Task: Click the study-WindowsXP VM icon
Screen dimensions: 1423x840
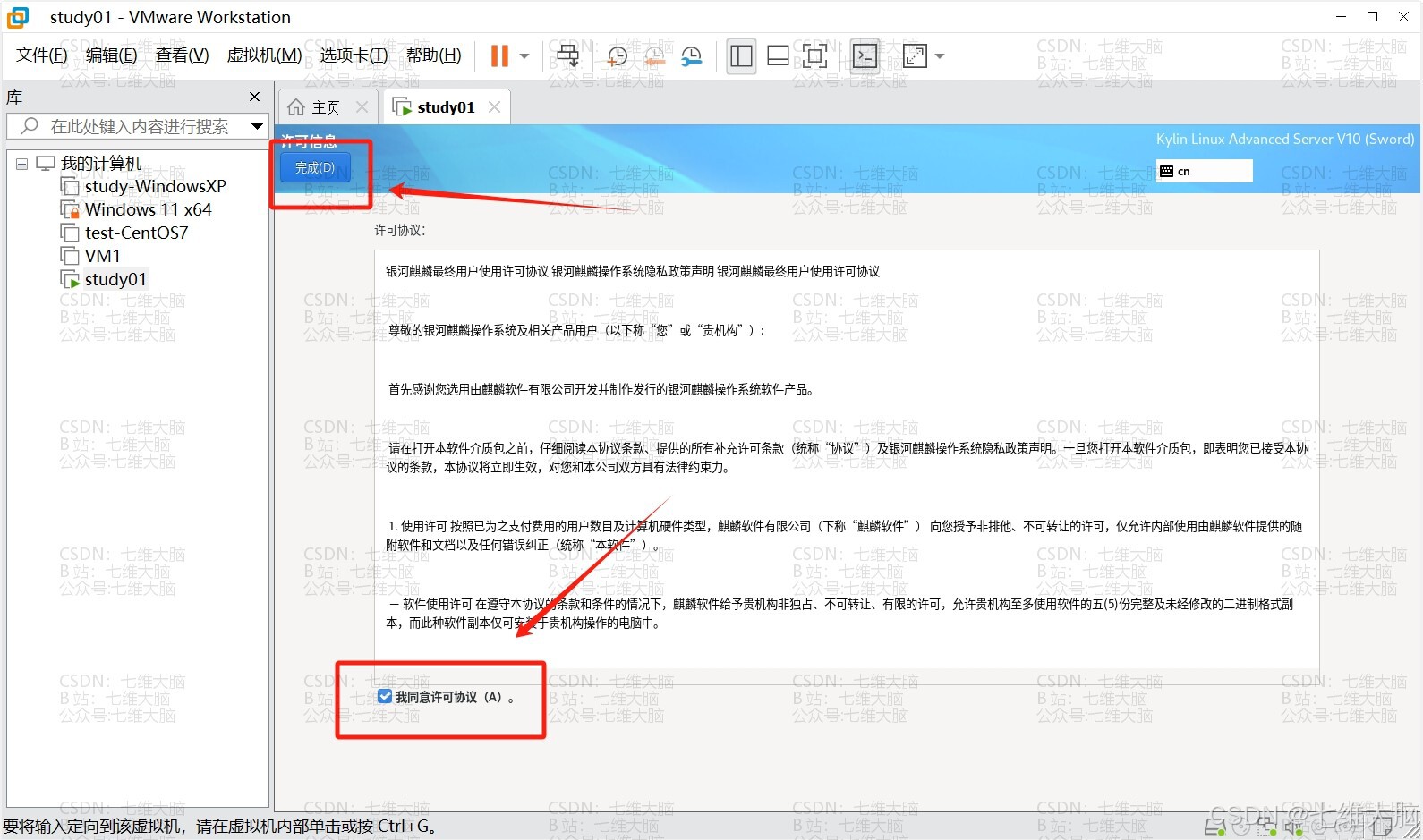Action: pos(70,186)
